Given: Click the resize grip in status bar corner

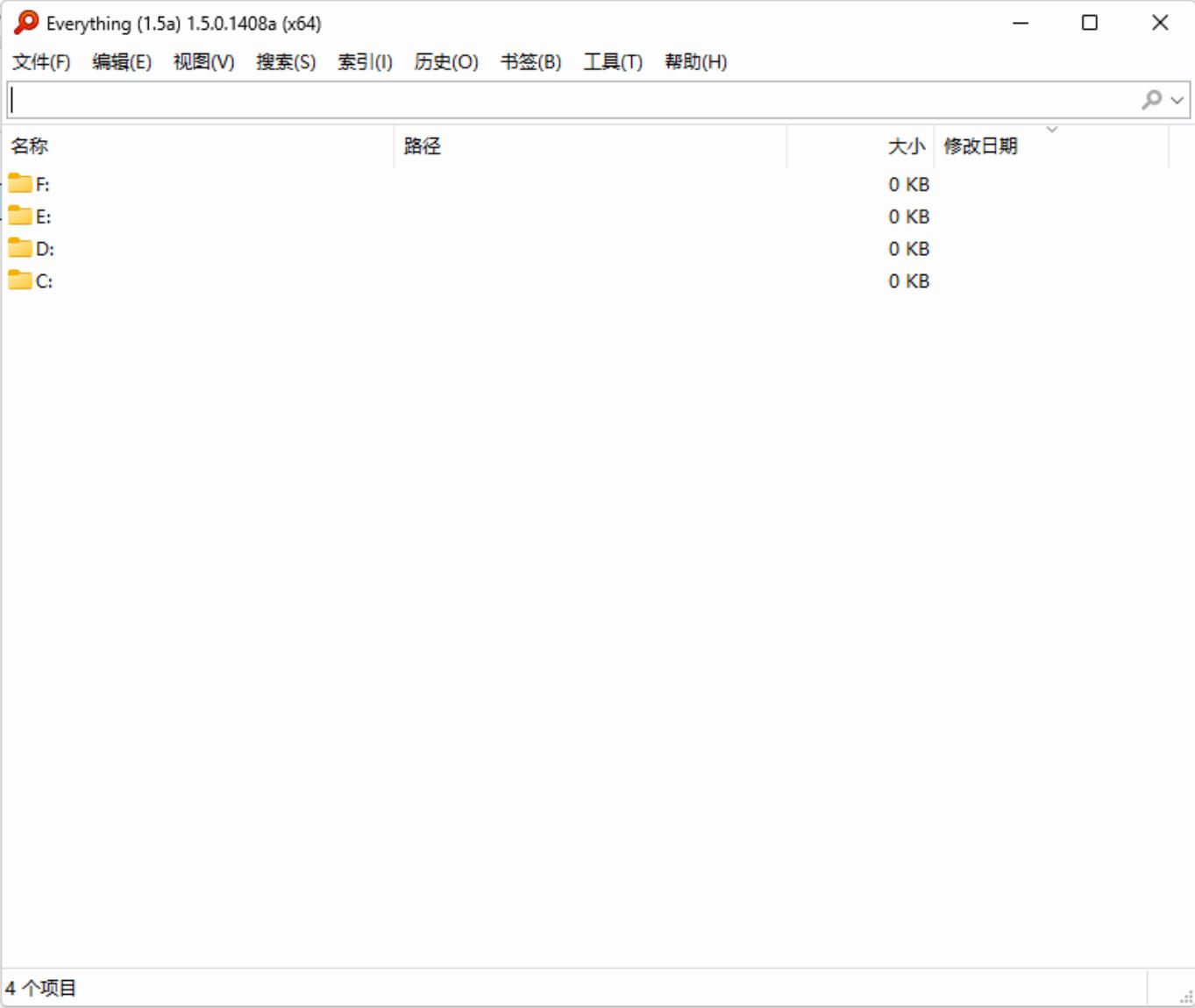Looking at the screenshot, I should pyautogui.click(x=1185, y=997).
